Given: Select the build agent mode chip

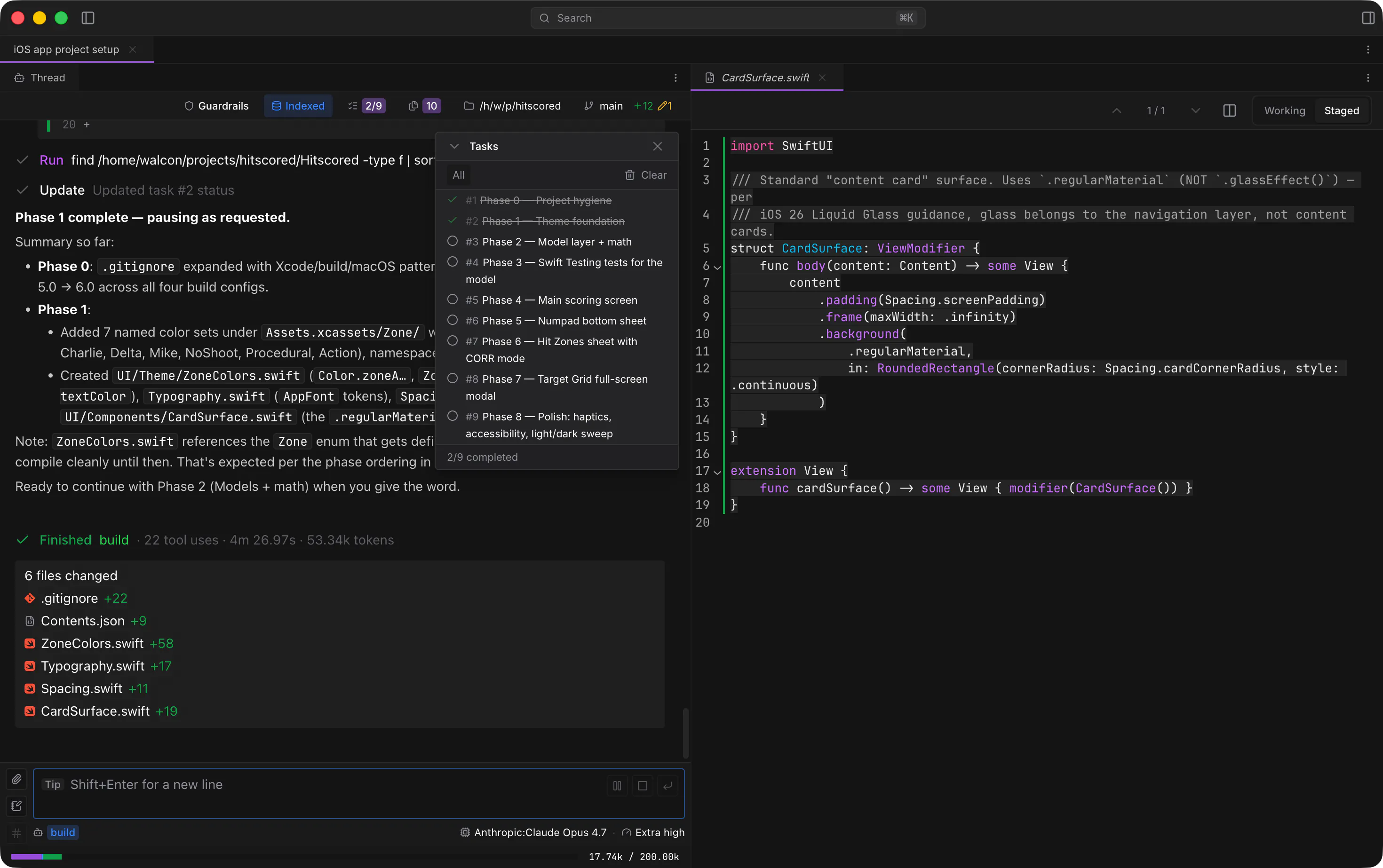Looking at the screenshot, I should pyautogui.click(x=63, y=832).
